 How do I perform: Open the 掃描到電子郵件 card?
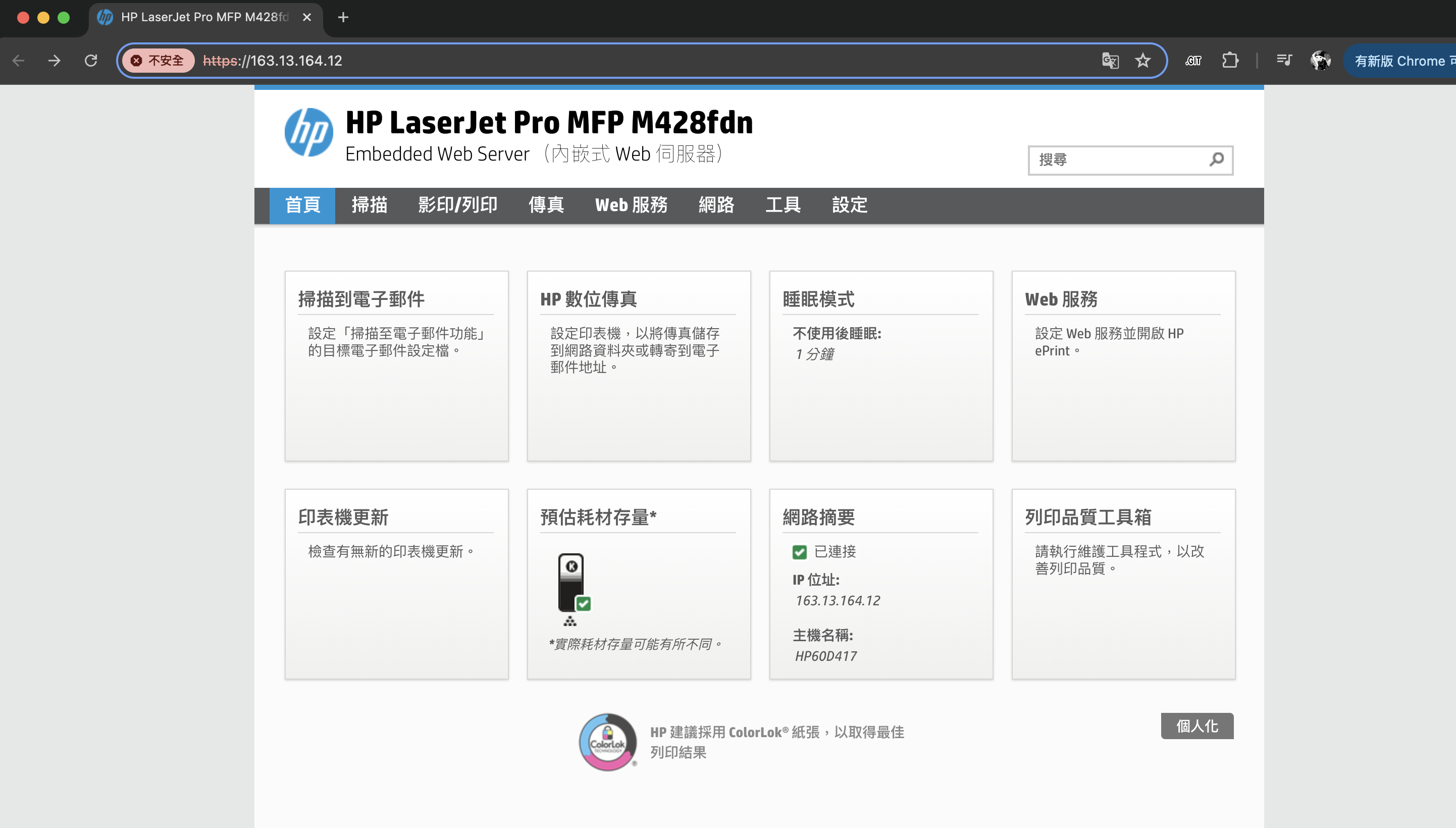tap(396, 366)
